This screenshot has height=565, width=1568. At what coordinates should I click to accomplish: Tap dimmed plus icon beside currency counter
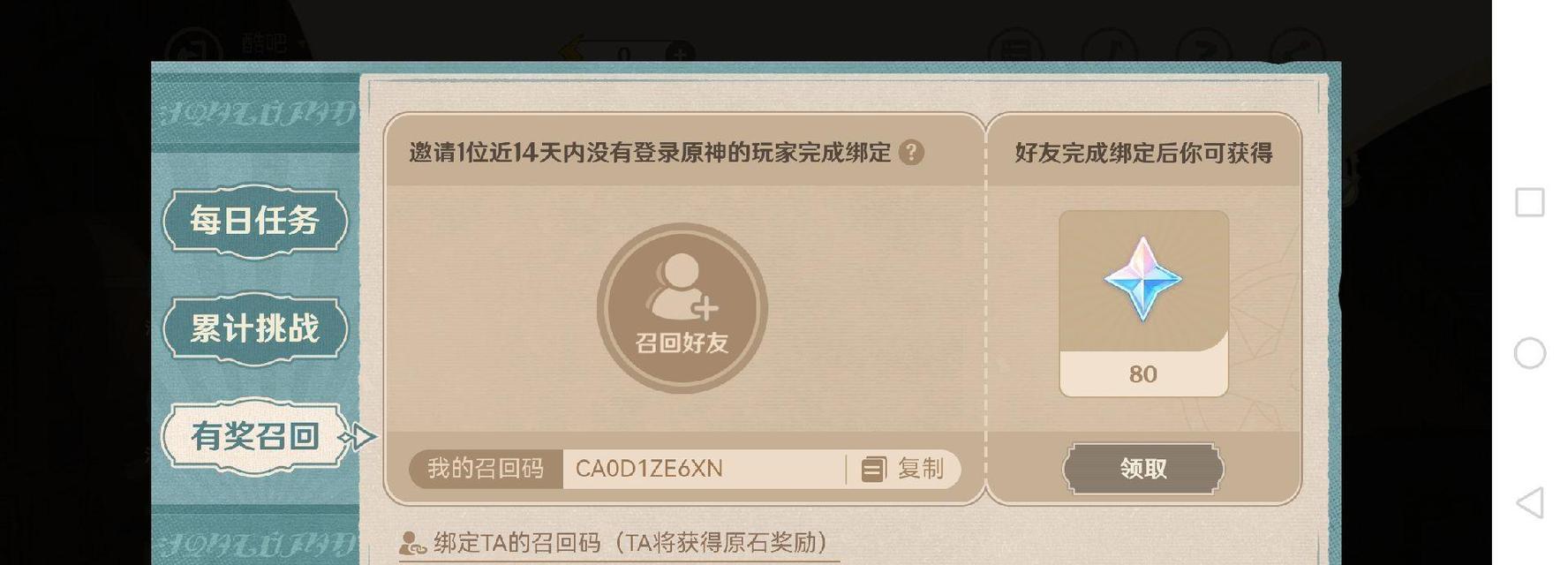click(680, 53)
